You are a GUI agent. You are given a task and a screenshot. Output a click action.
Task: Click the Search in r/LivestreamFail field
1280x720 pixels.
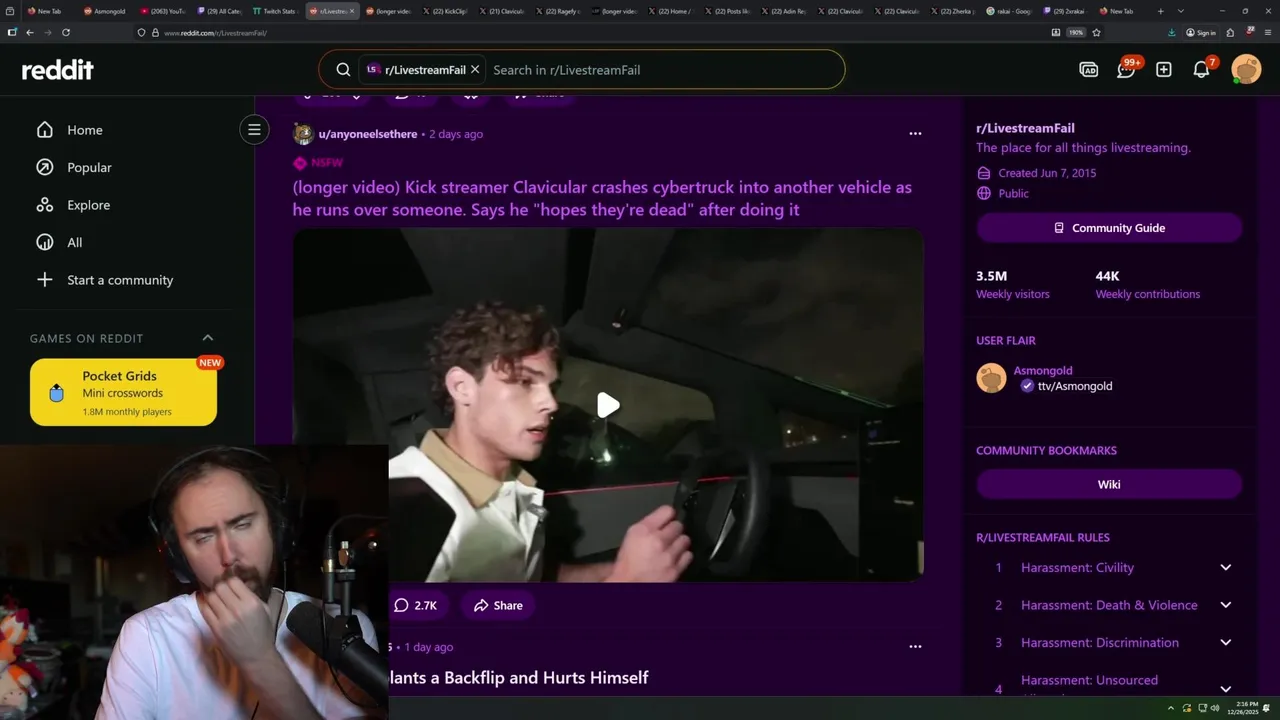(660, 70)
